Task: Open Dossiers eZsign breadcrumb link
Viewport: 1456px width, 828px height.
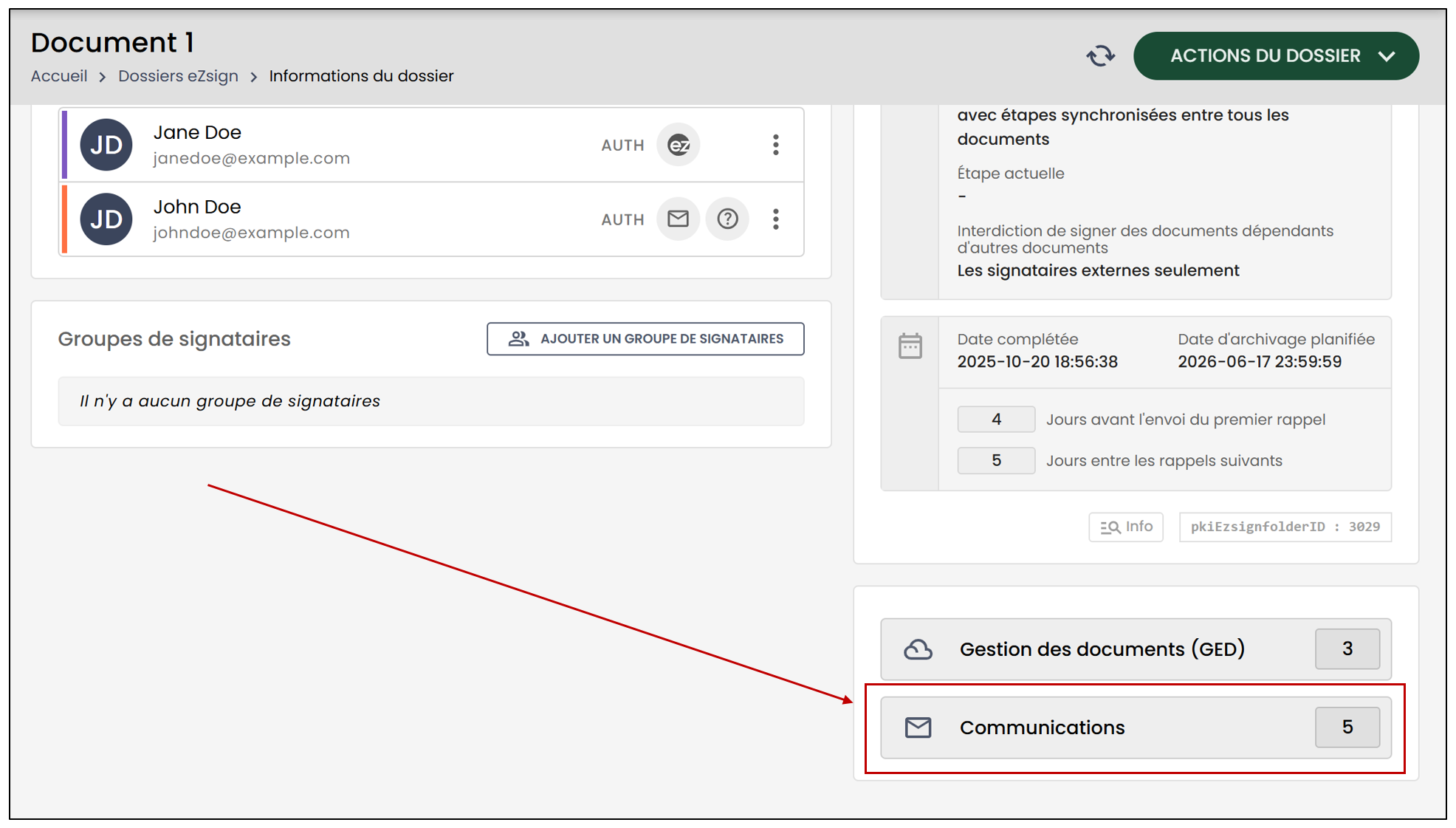Action: tap(178, 76)
